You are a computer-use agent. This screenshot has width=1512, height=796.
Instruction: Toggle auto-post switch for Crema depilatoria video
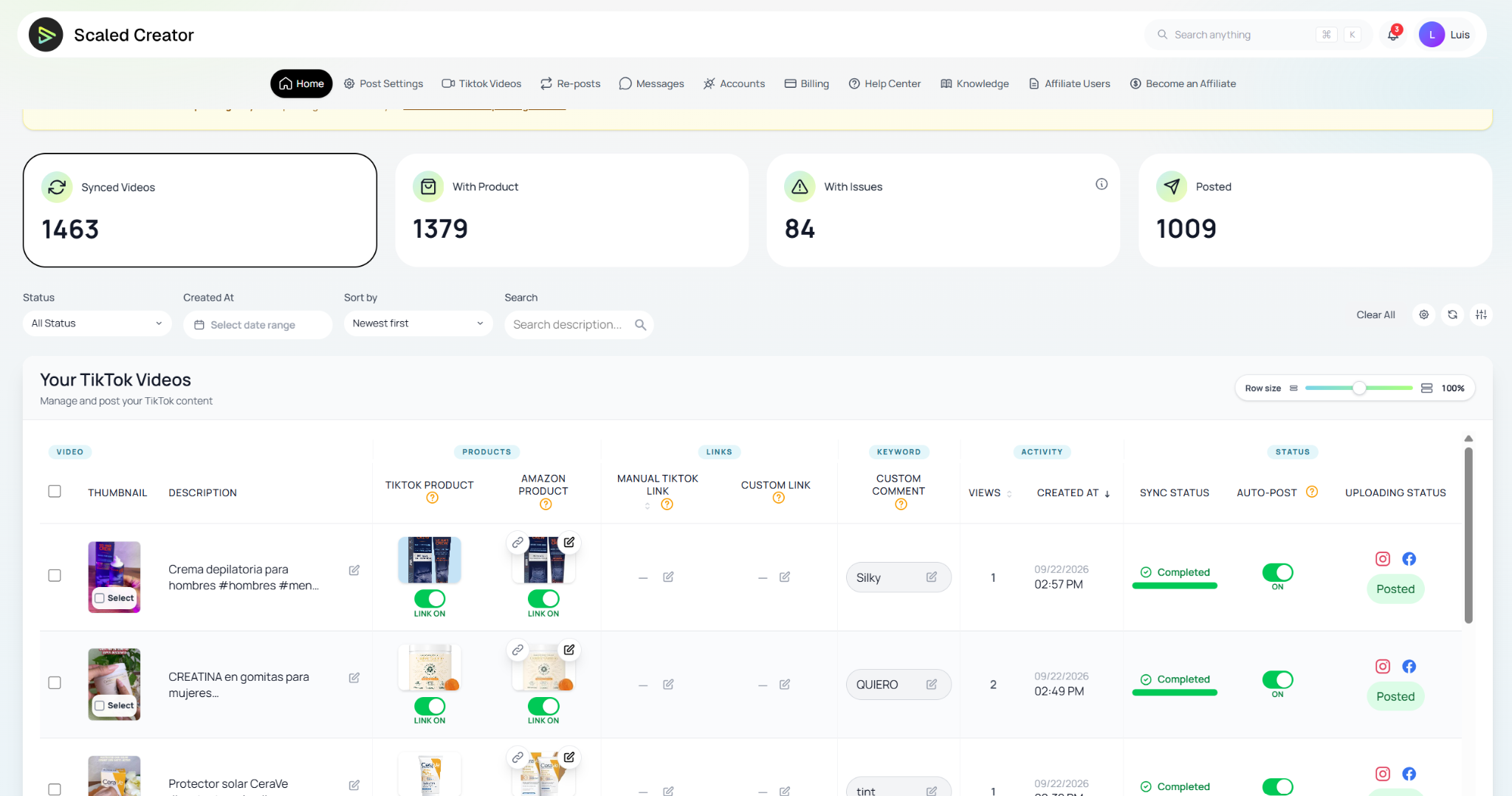(x=1277, y=572)
